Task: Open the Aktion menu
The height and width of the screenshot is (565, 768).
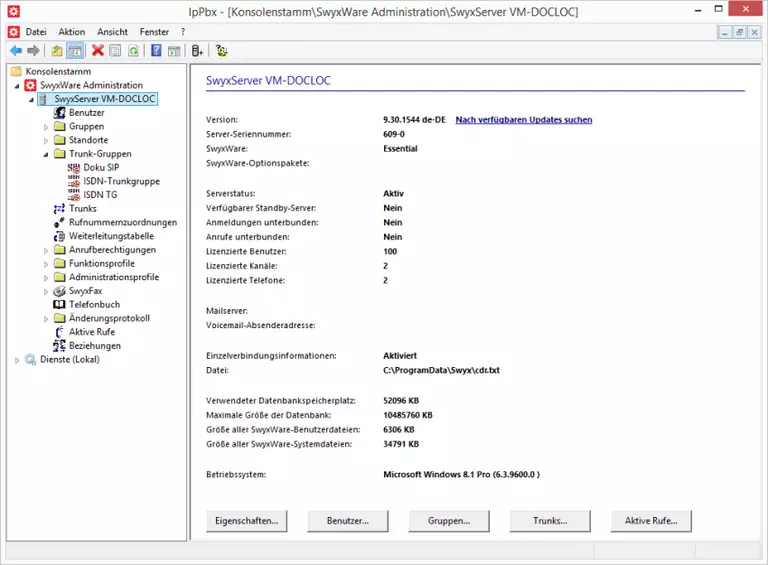Action: coord(72,32)
